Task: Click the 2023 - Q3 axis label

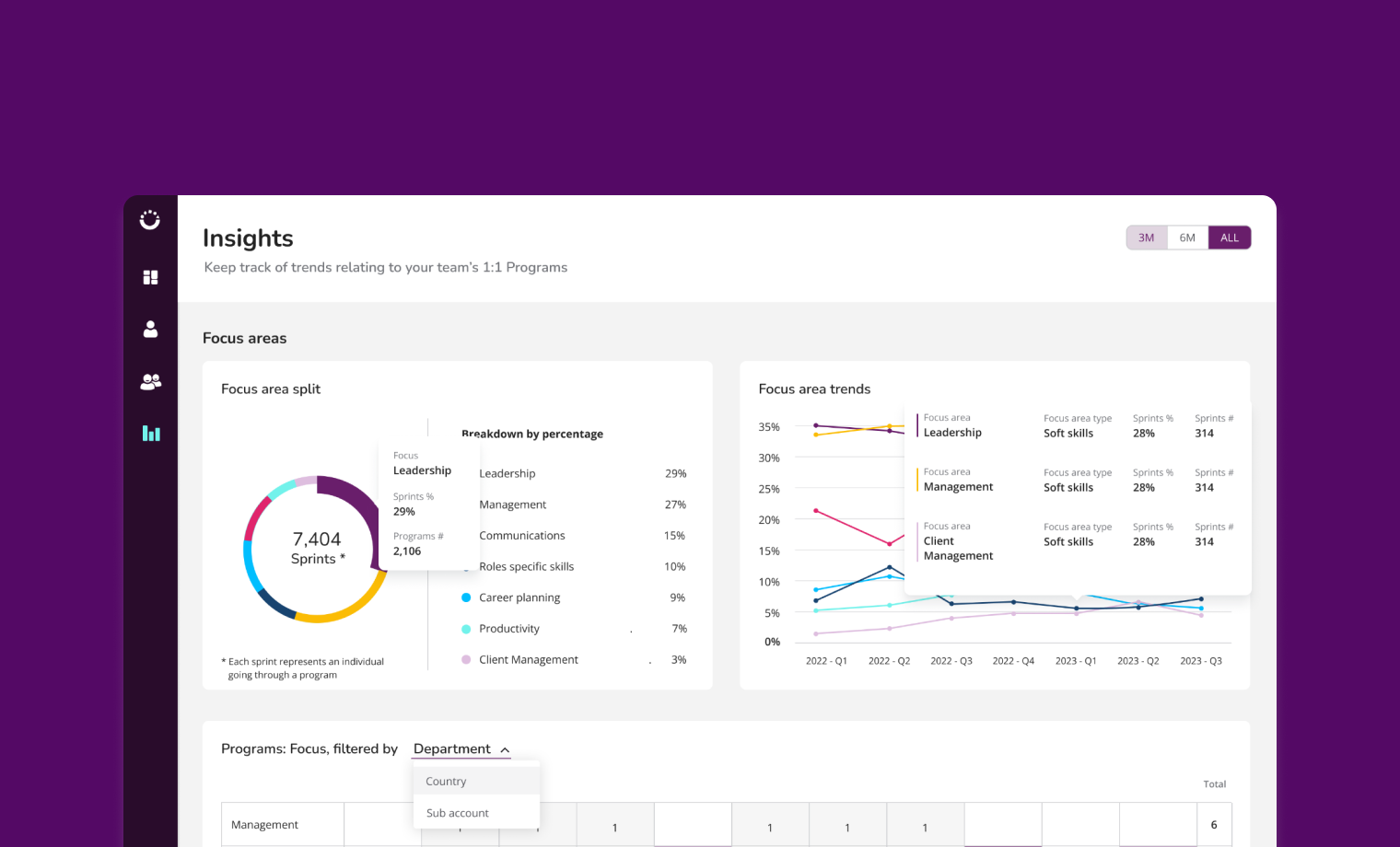Action: coord(1201,661)
